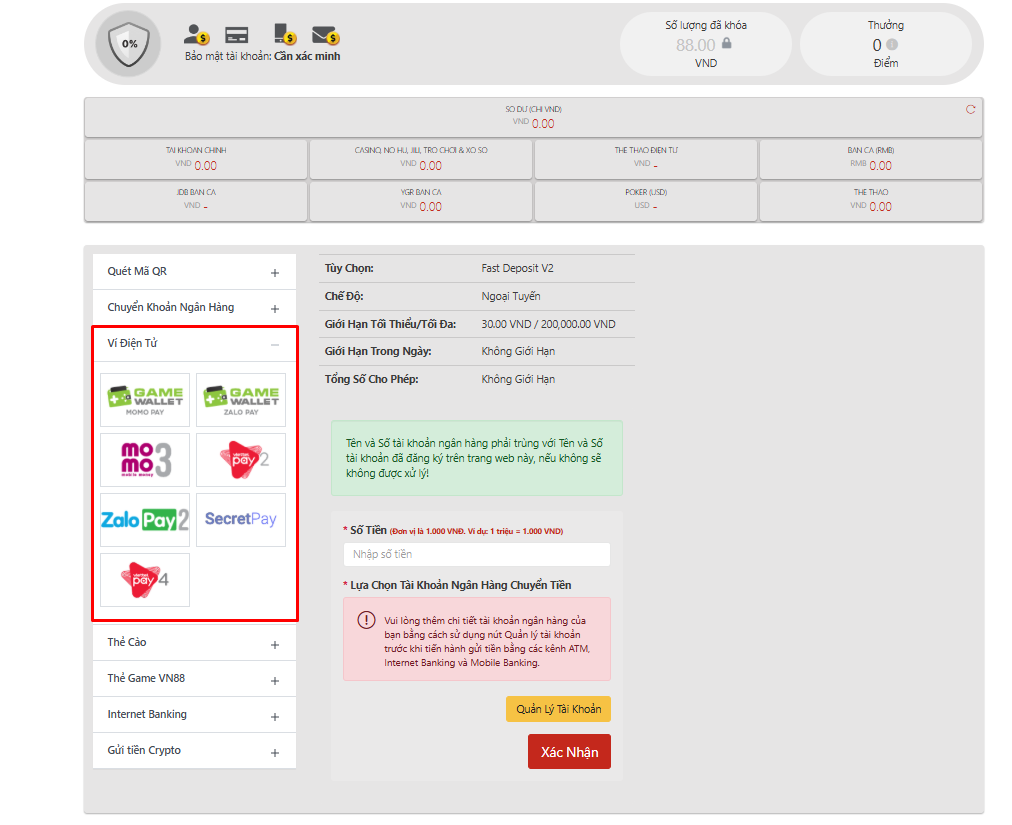1012x825 pixels.
Task: Select Game Wallet Zalo Pay option
Action: coord(241,400)
